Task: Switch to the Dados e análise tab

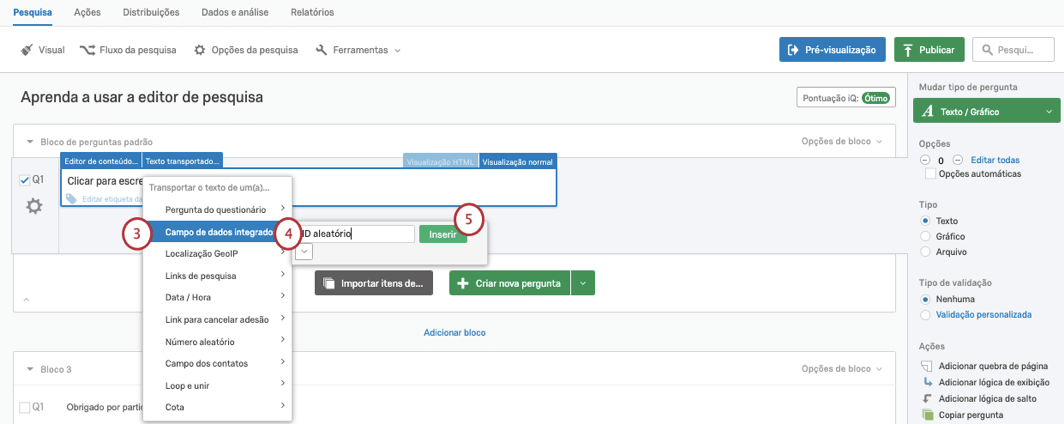Action: [x=235, y=13]
